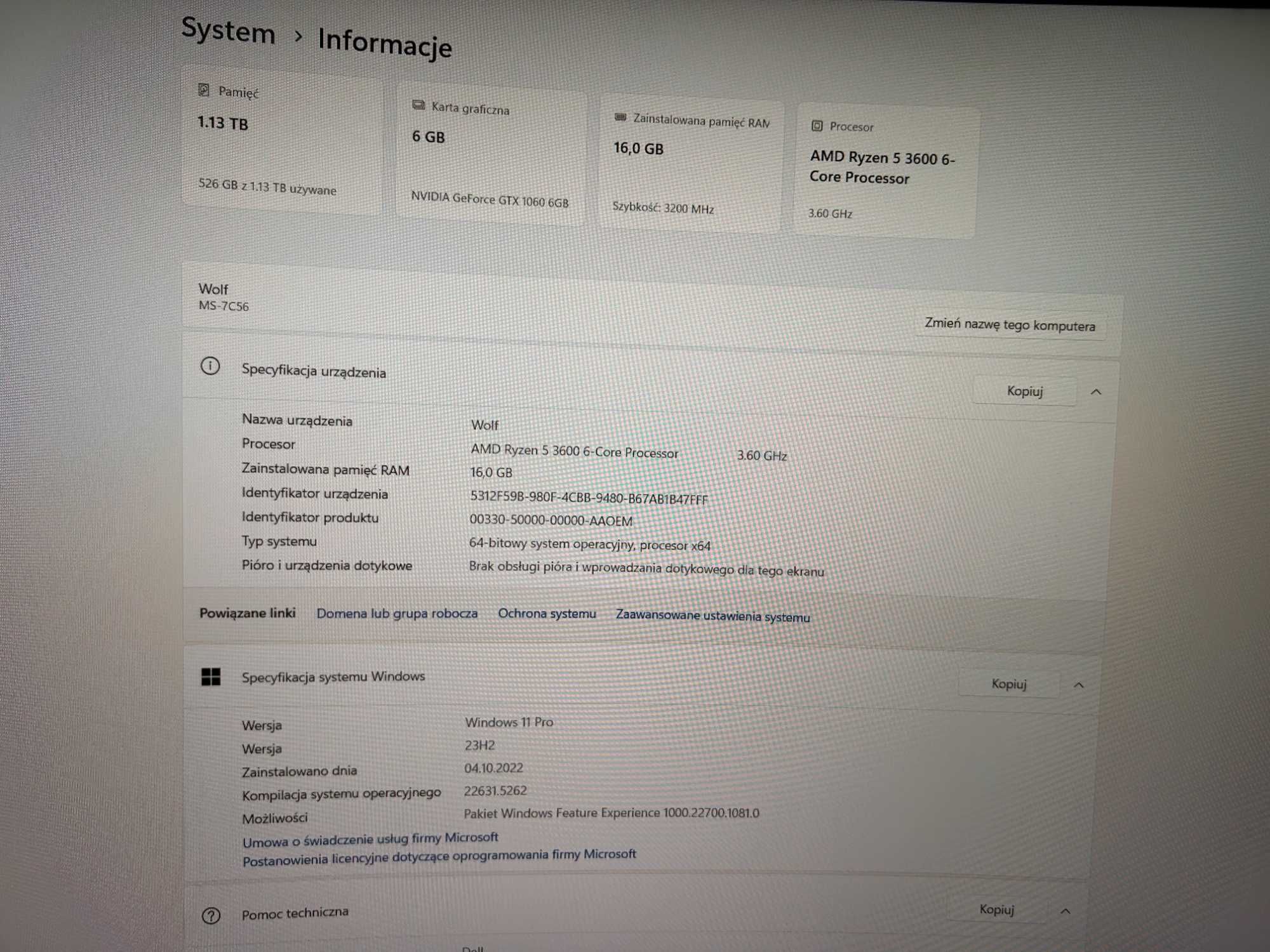This screenshot has height=952, width=1270.
Task: Copy the Specyfikacja systemu Windows details
Action: click(x=1009, y=684)
